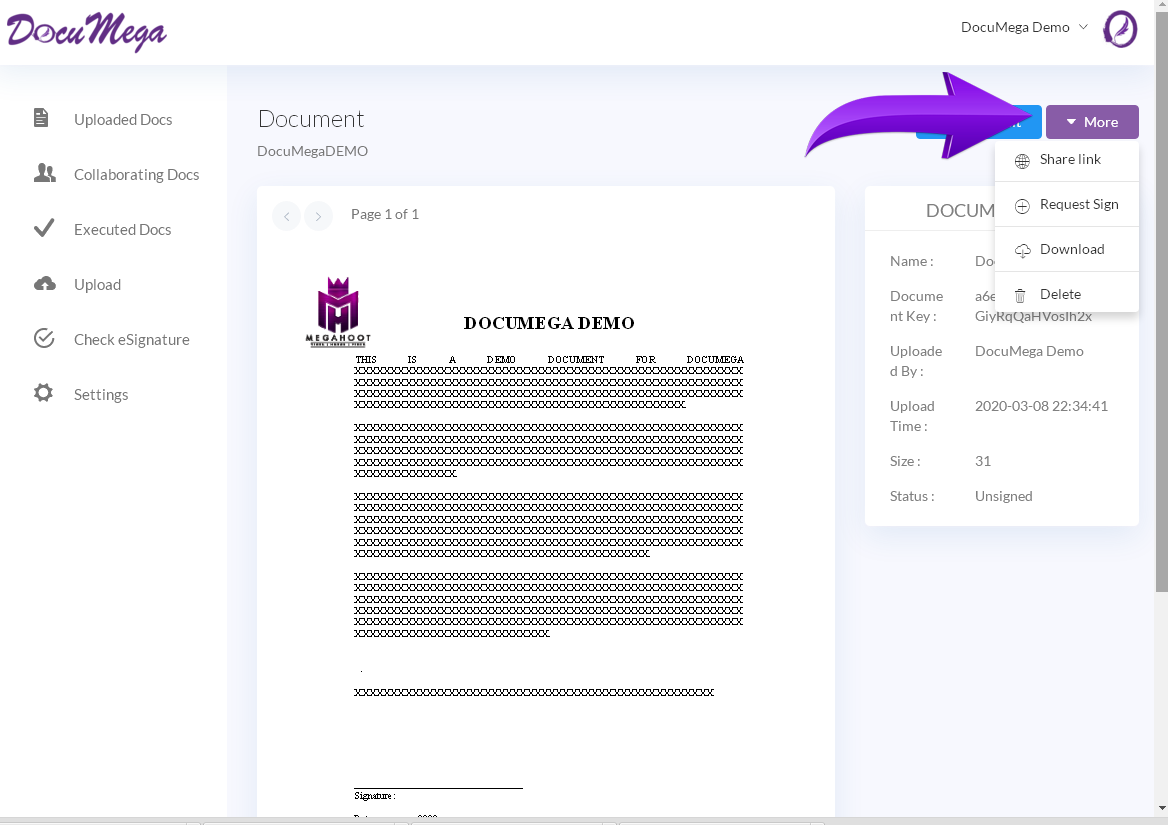Choose Share link from More menu

click(1067, 159)
